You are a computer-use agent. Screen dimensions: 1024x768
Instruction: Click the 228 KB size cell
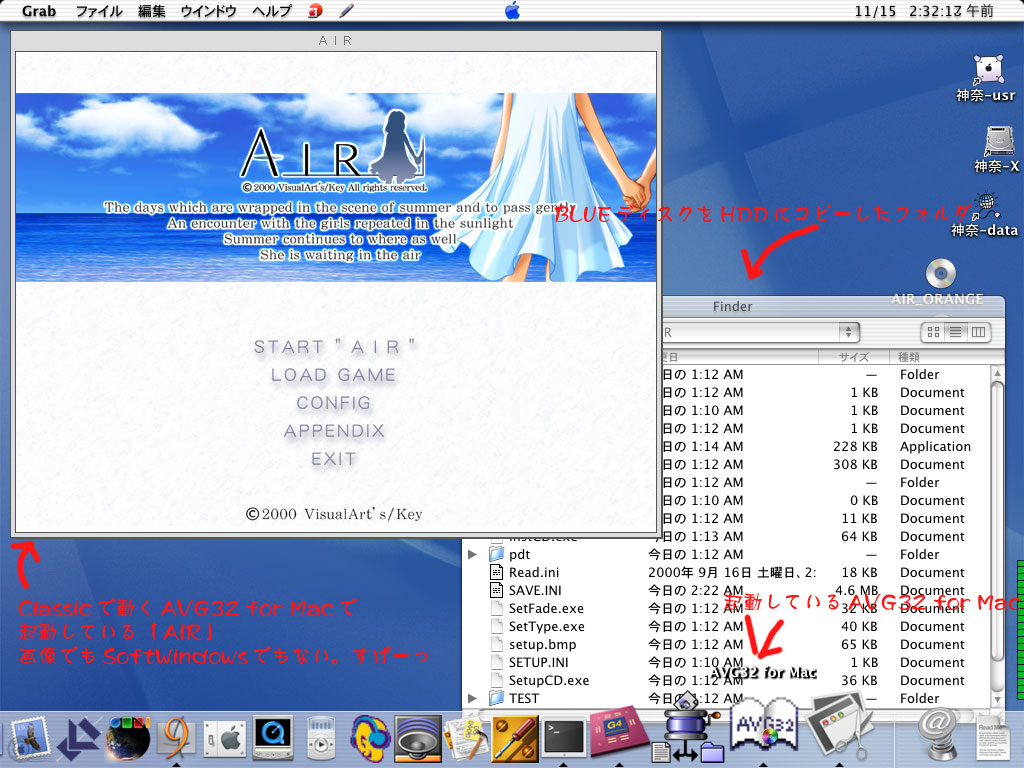pyautogui.click(x=855, y=447)
